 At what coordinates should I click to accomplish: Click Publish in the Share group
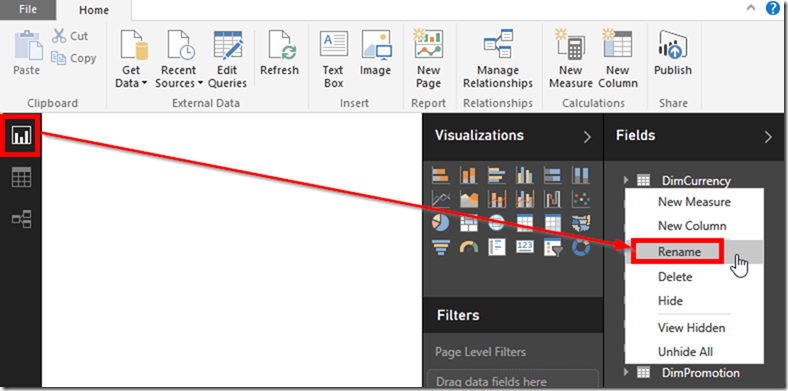tap(673, 53)
